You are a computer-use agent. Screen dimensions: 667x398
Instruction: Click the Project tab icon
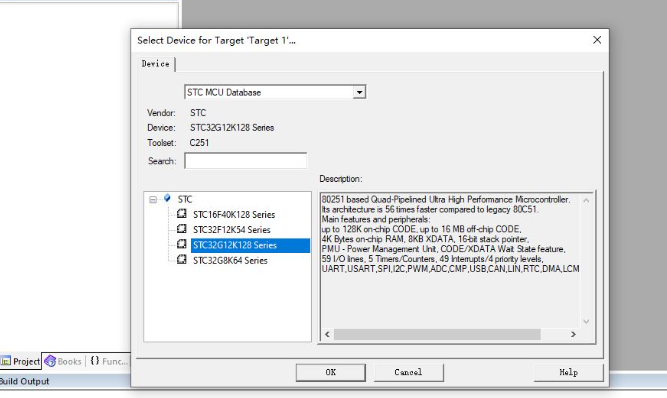pos(6,361)
